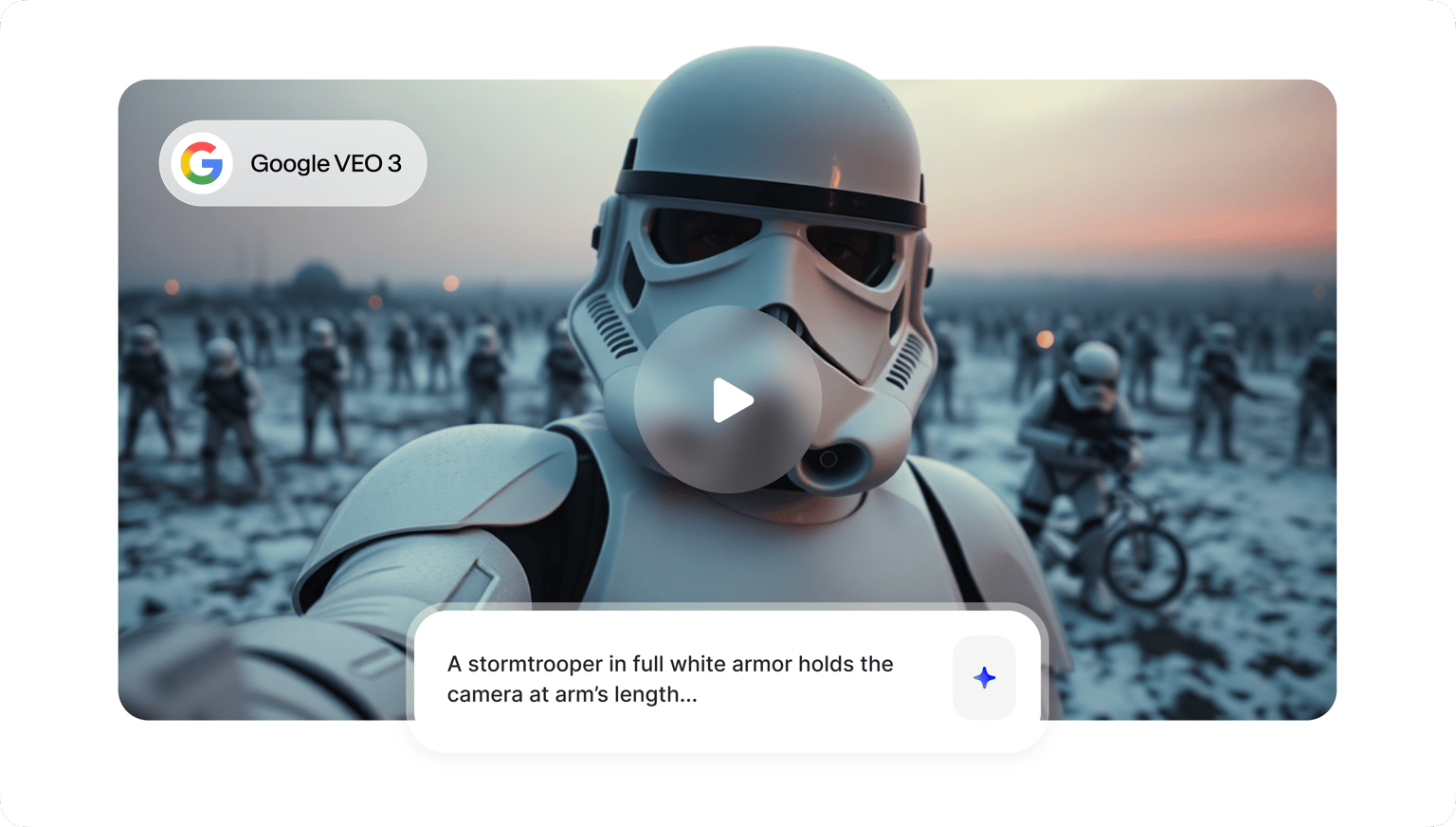The width and height of the screenshot is (1456, 827).
Task: Click the blue sparkle generate button
Action: [984, 677]
